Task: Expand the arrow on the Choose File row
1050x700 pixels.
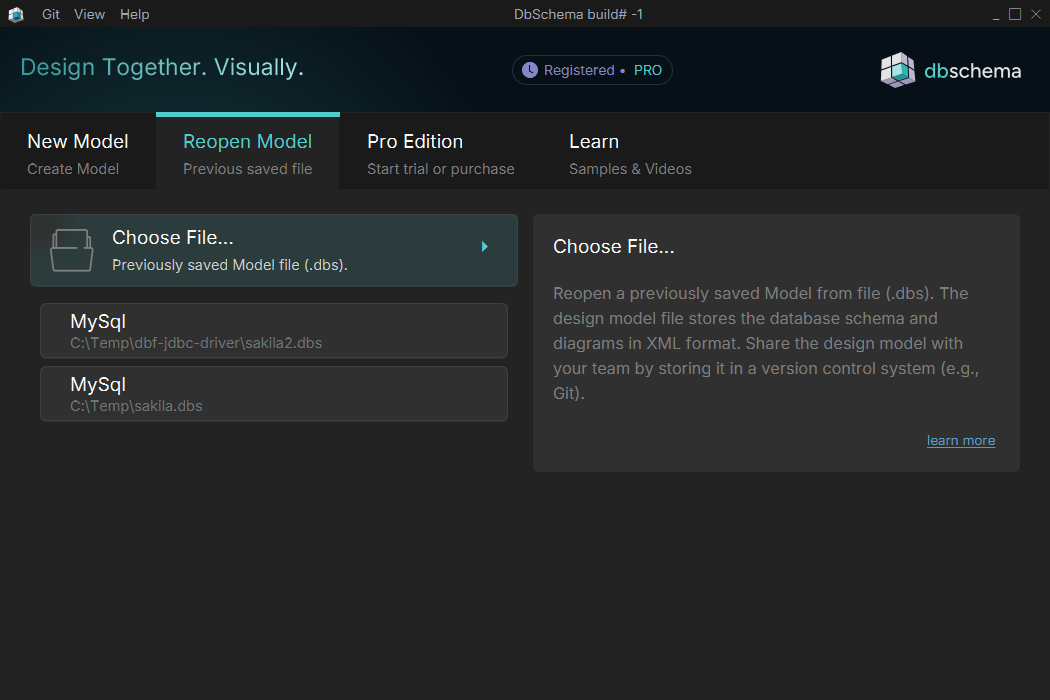Action: tap(485, 246)
